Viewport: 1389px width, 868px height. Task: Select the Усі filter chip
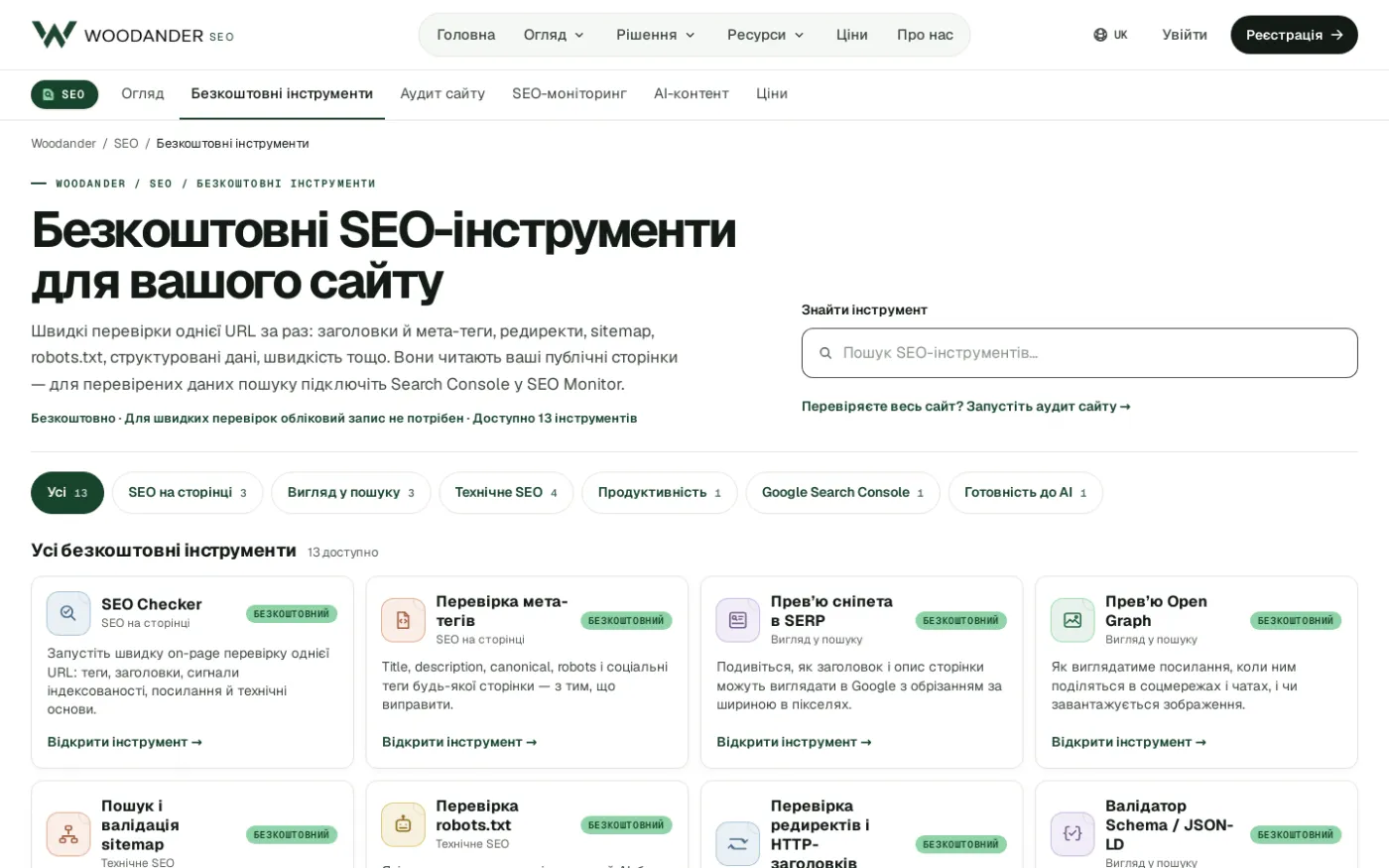[67, 493]
